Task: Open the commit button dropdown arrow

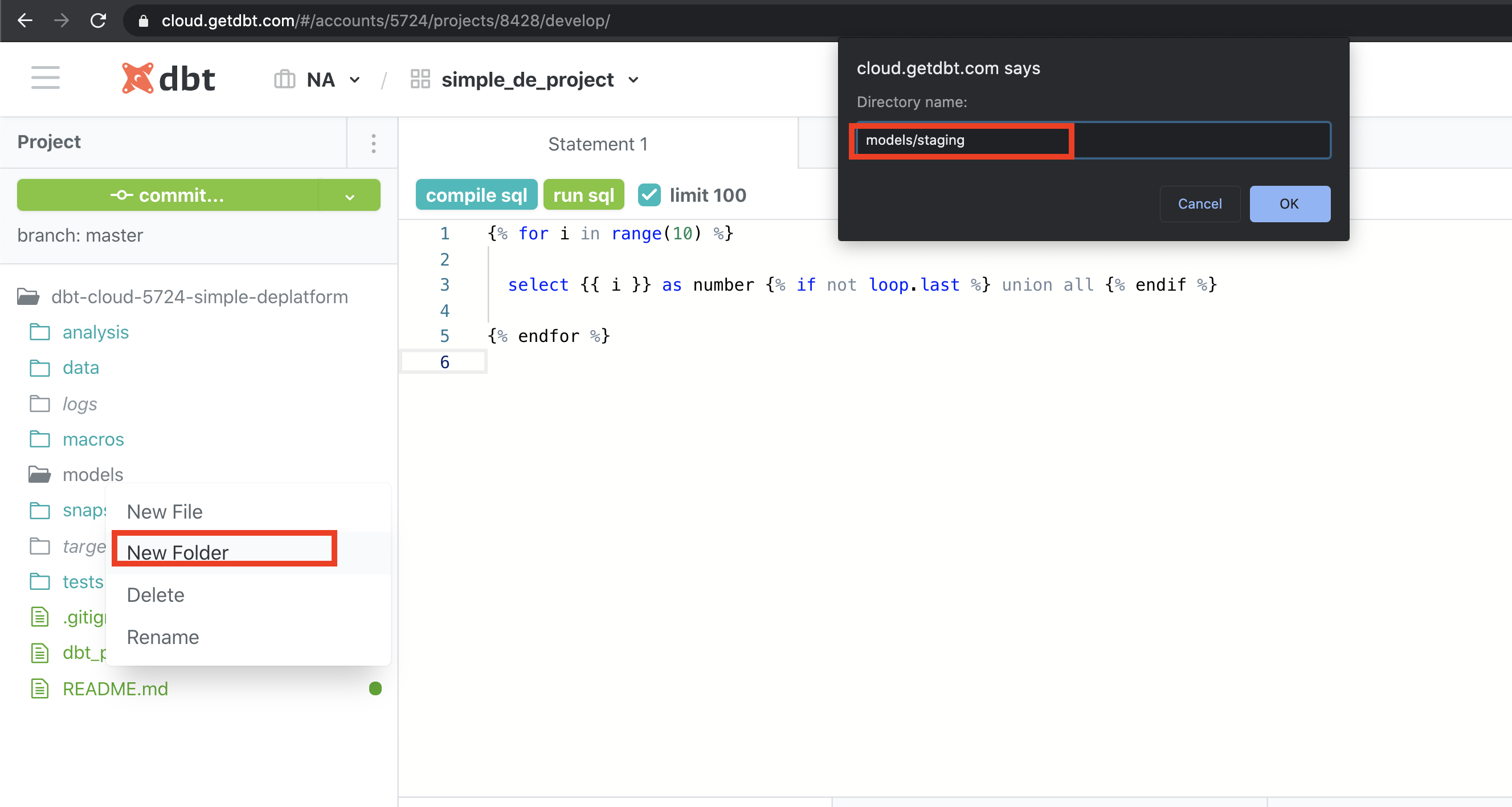Action: point(350,196)
